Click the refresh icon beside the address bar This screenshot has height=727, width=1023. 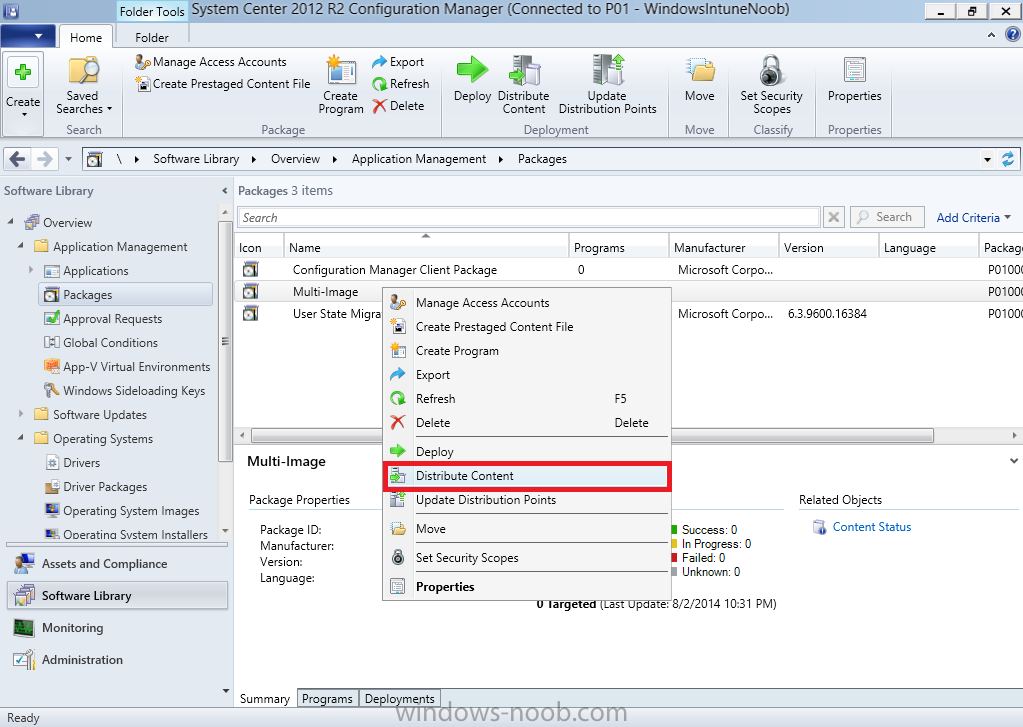click(1008, 159)
